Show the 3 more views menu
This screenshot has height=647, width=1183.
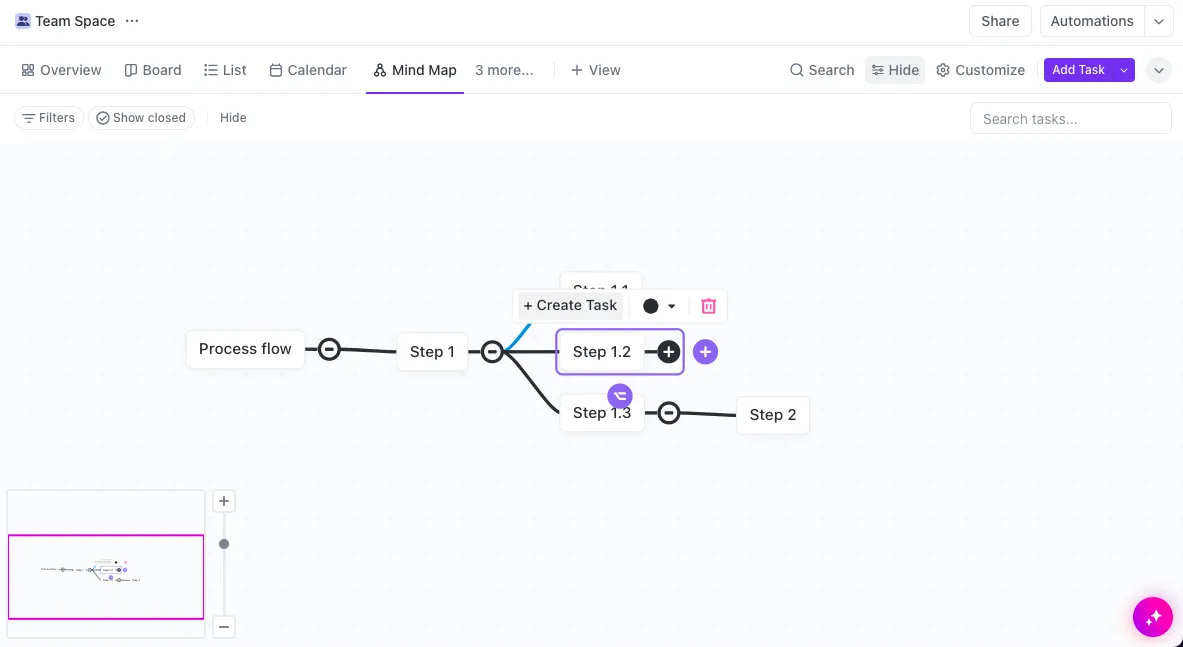[504, 70]
